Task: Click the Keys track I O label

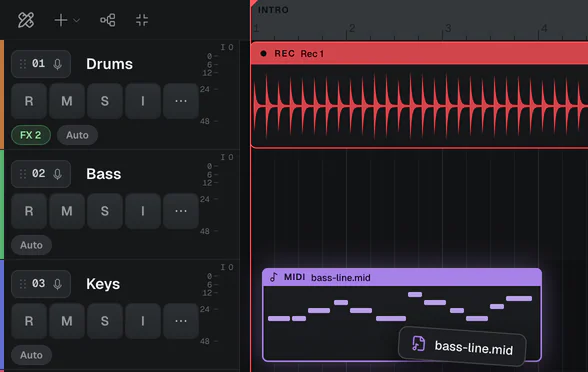Action: click(x=227, y=267)
